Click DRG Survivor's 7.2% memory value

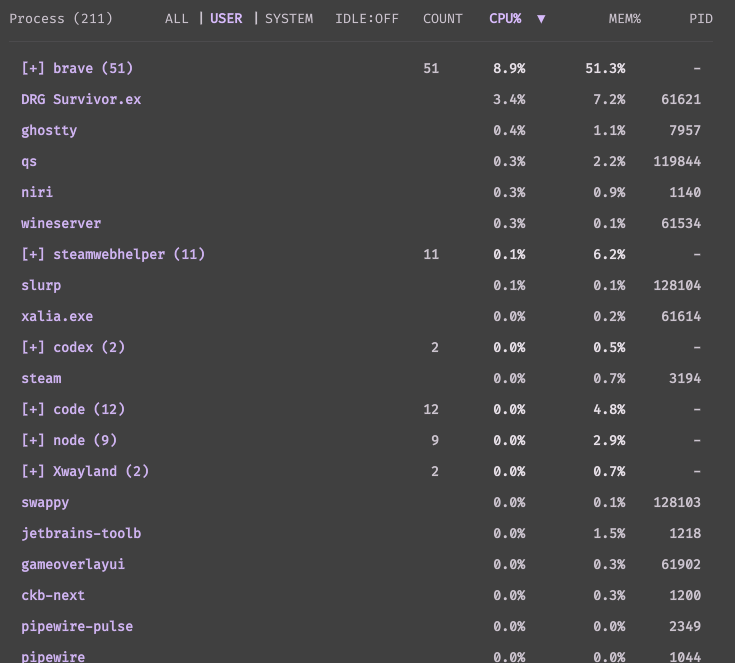pyautogui.click(x=609, y=99)
